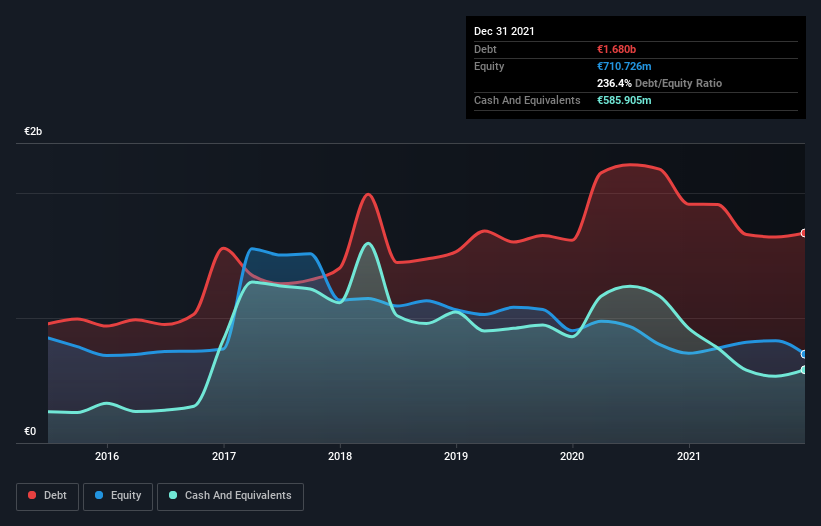Viewport: 821px width, 526px height.
Task: Click the €585.905m cash value
Action: click(x=624, y=100)
